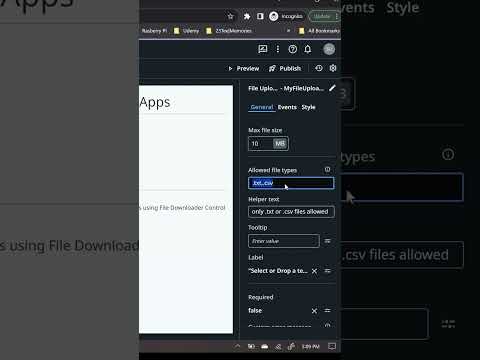Click the network tray icon
The width and height of the screenshot is (480, 360).
pyautogui.click(x=278, y=347)
